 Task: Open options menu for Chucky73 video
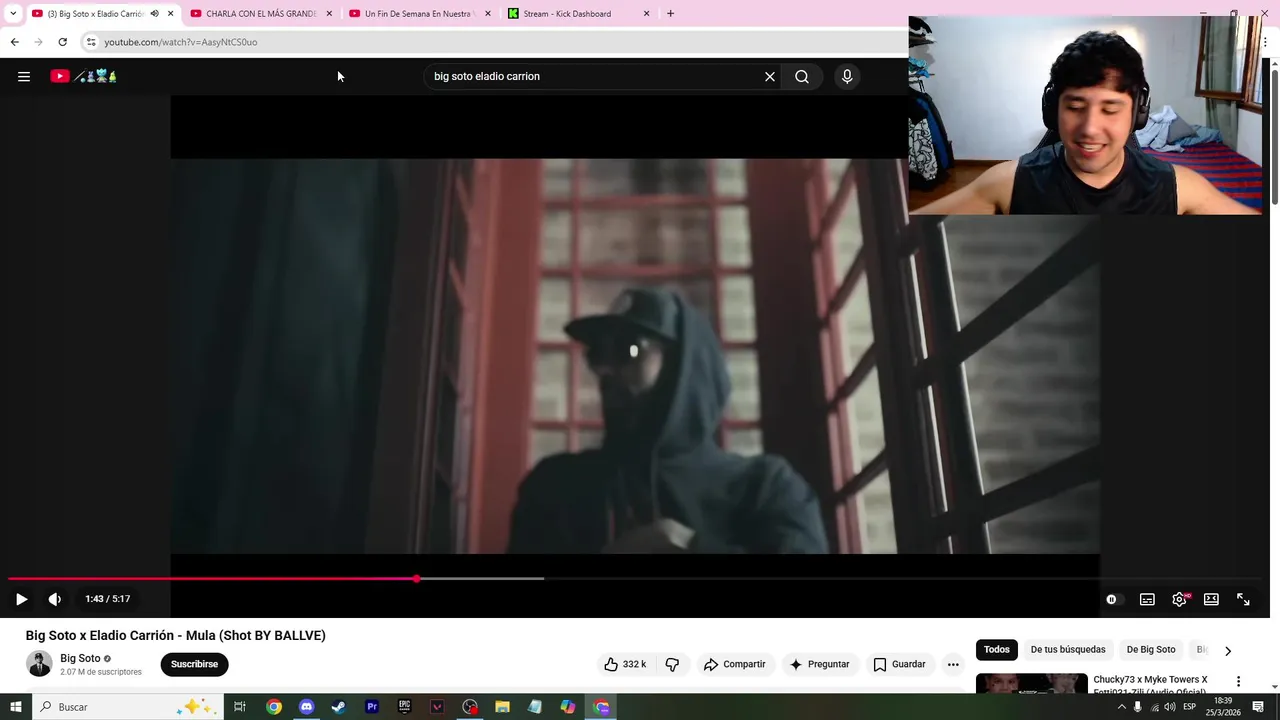coord(1238,681)
